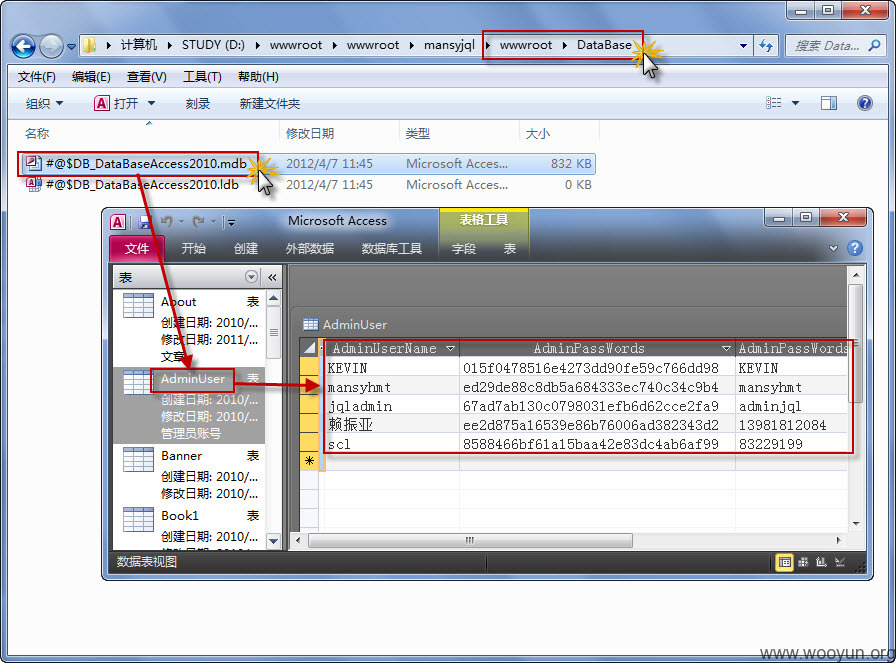Open the 查看(V) menu
The width and height of the screenshot is (896, 663).
click(146, 77)
